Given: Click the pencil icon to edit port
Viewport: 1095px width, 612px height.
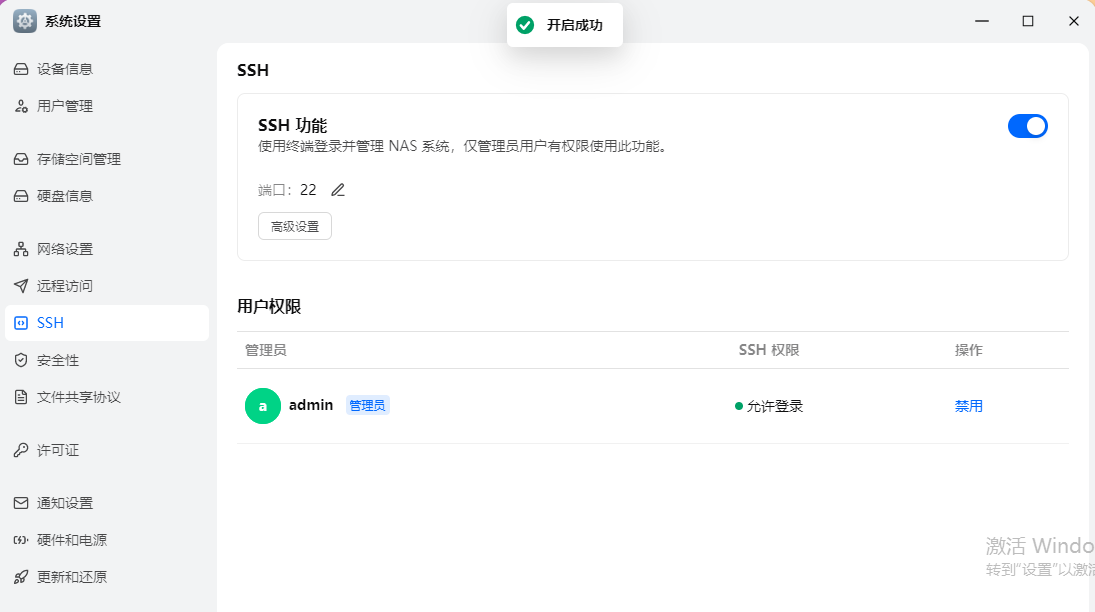Looking at the screenshot, I should pos(338,190).
